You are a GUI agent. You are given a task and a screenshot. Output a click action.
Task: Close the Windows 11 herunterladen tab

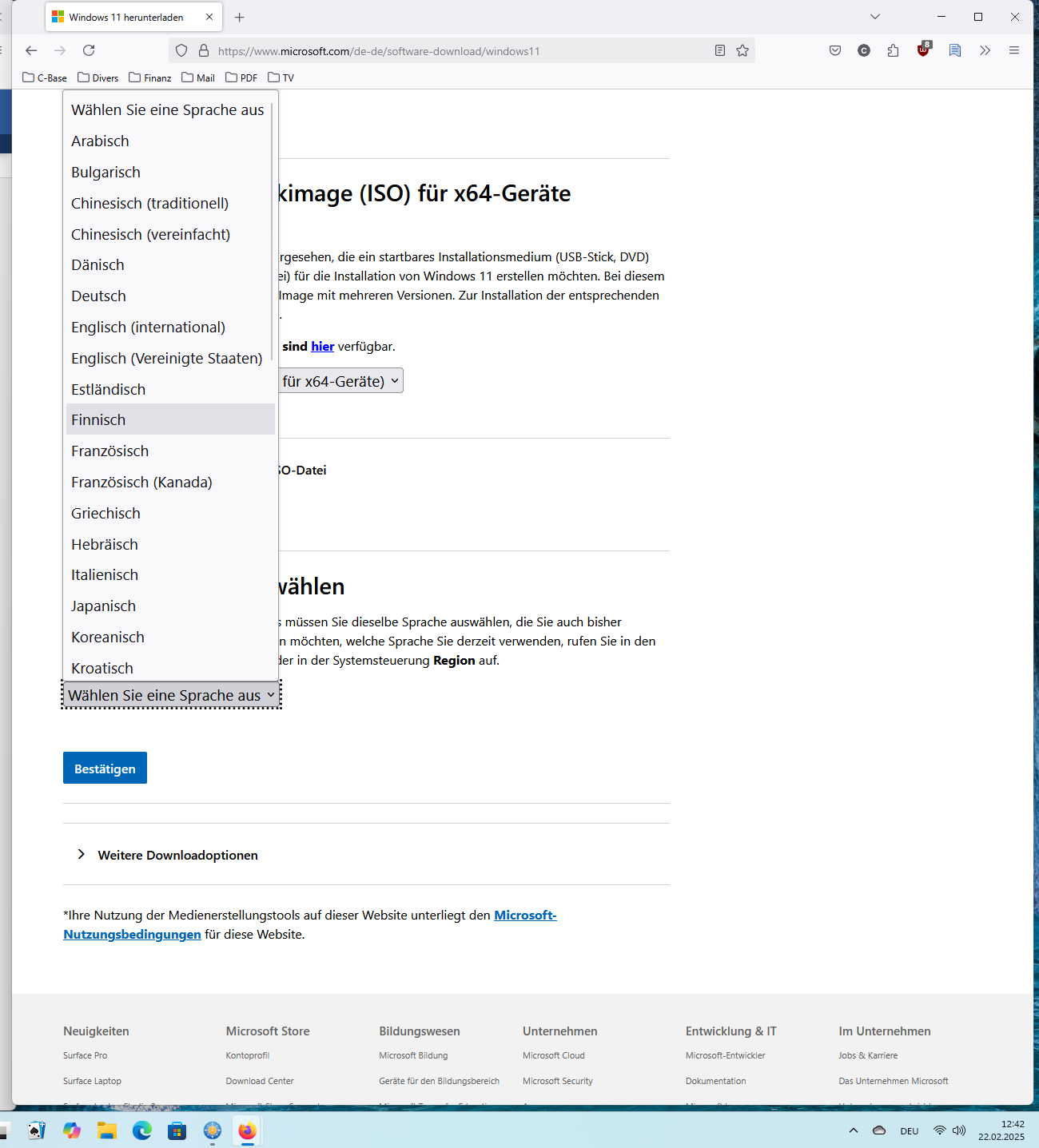pos(209,17)
